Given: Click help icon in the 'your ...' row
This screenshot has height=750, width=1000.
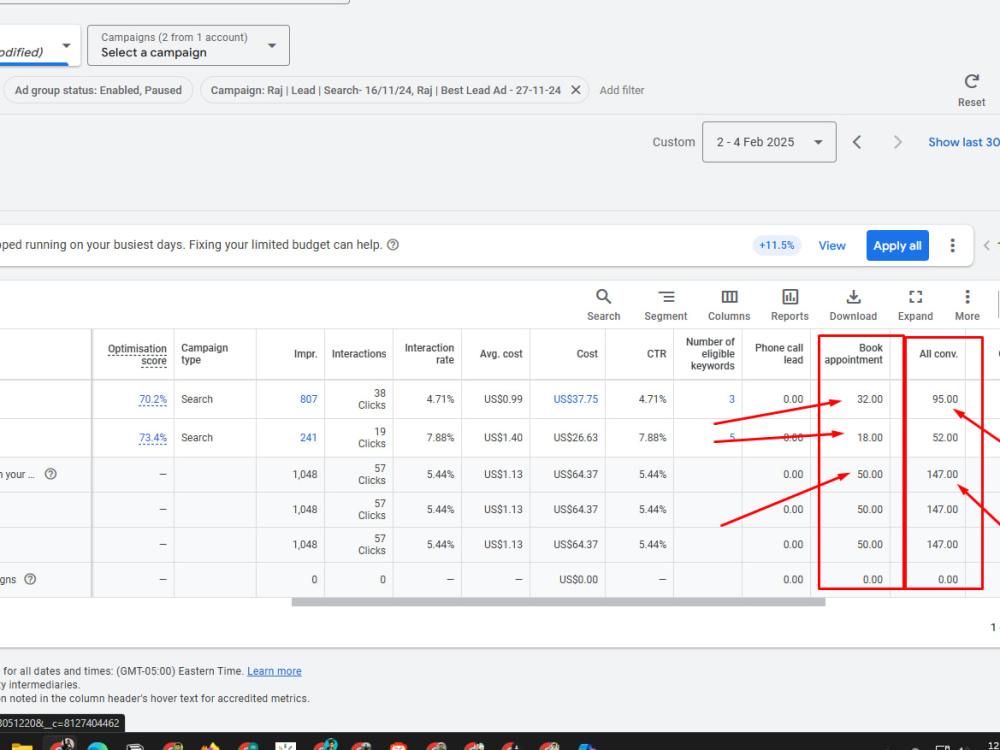Looking at the screenshot, I should [x=51, y=474].
